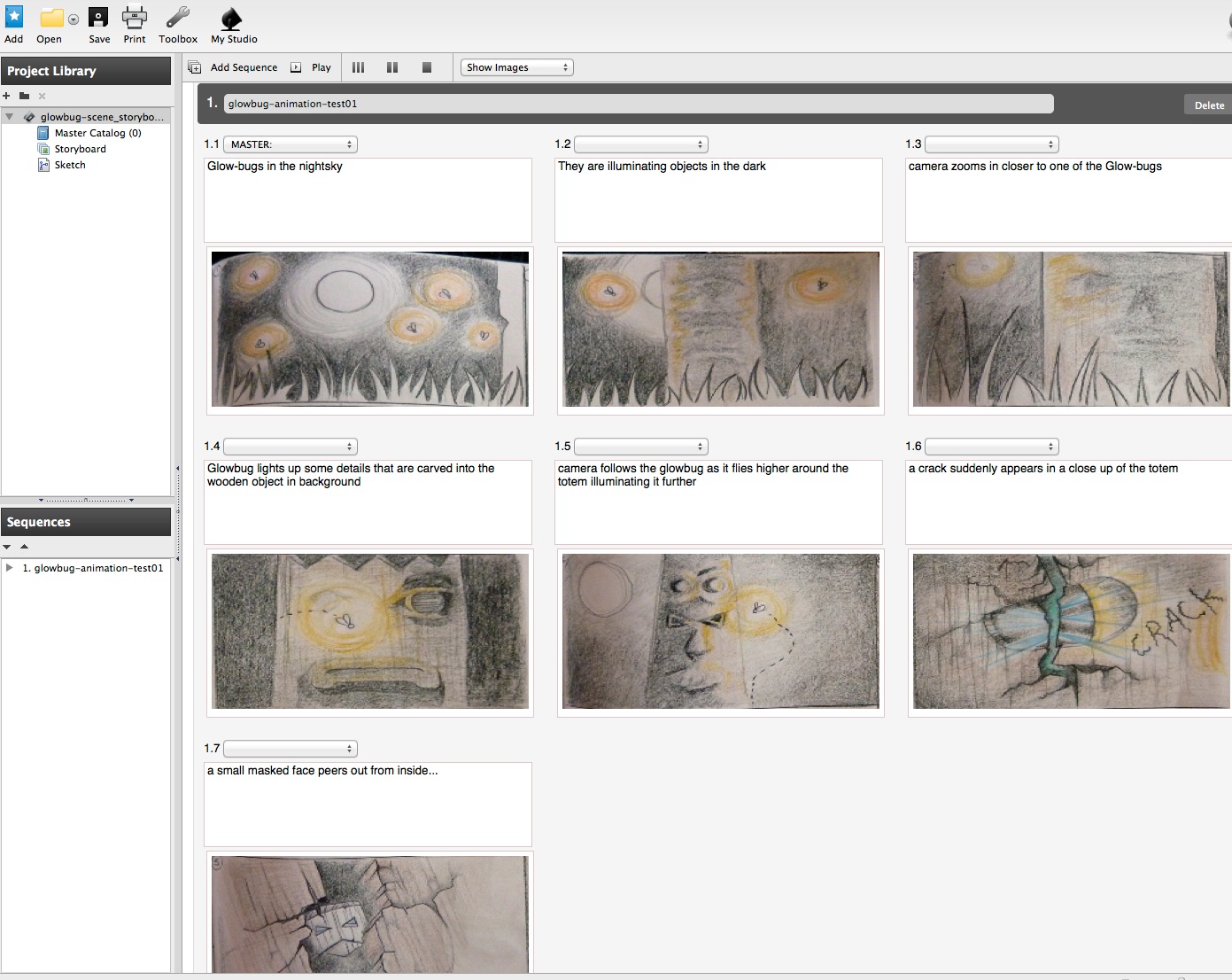
Task: Select panel 1.4 carved wooden object thumbnail
Action: [370, 632]
